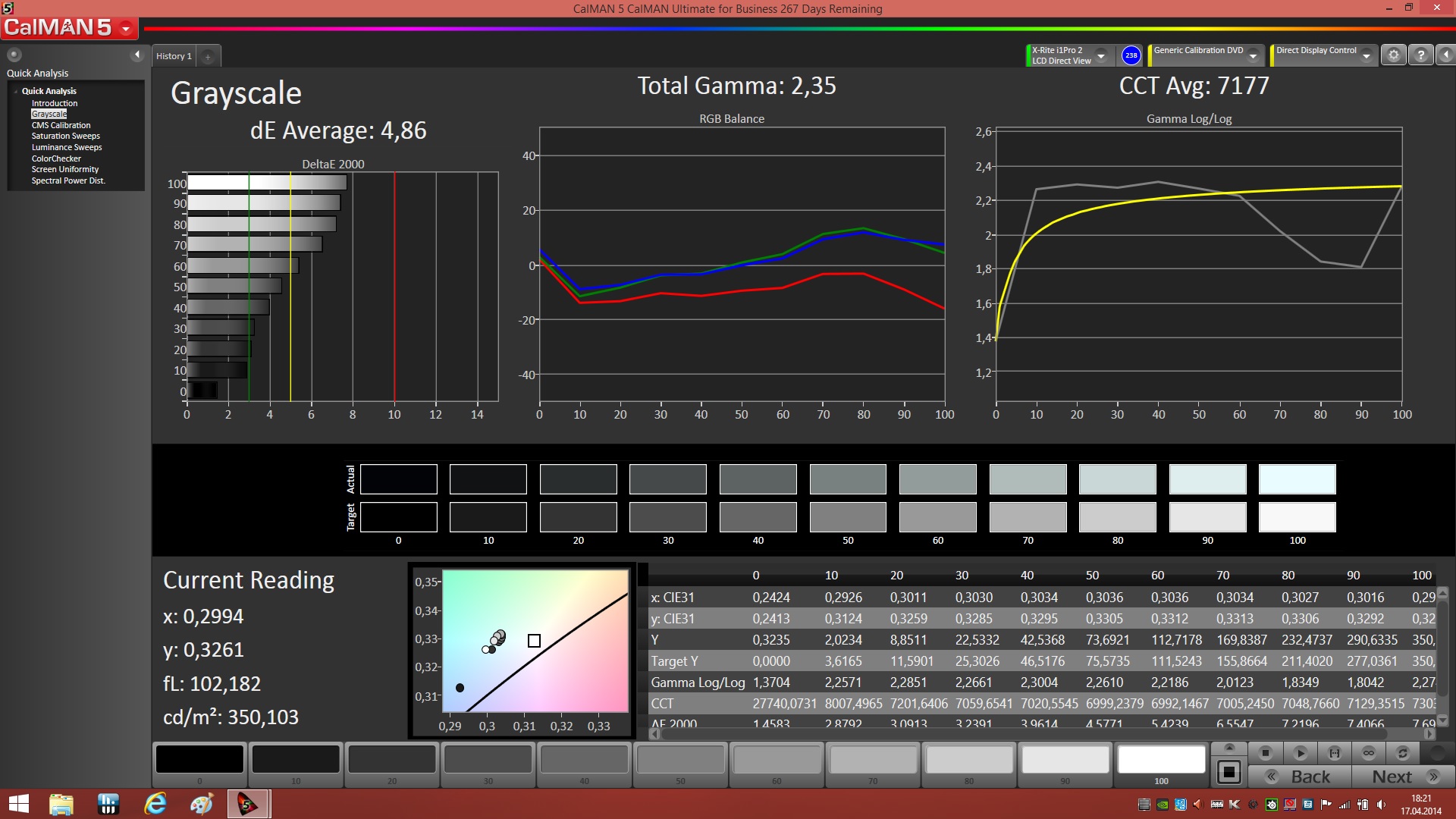Click the infinity continuous read icon
1456x819 pixels.
(1368, 753)
